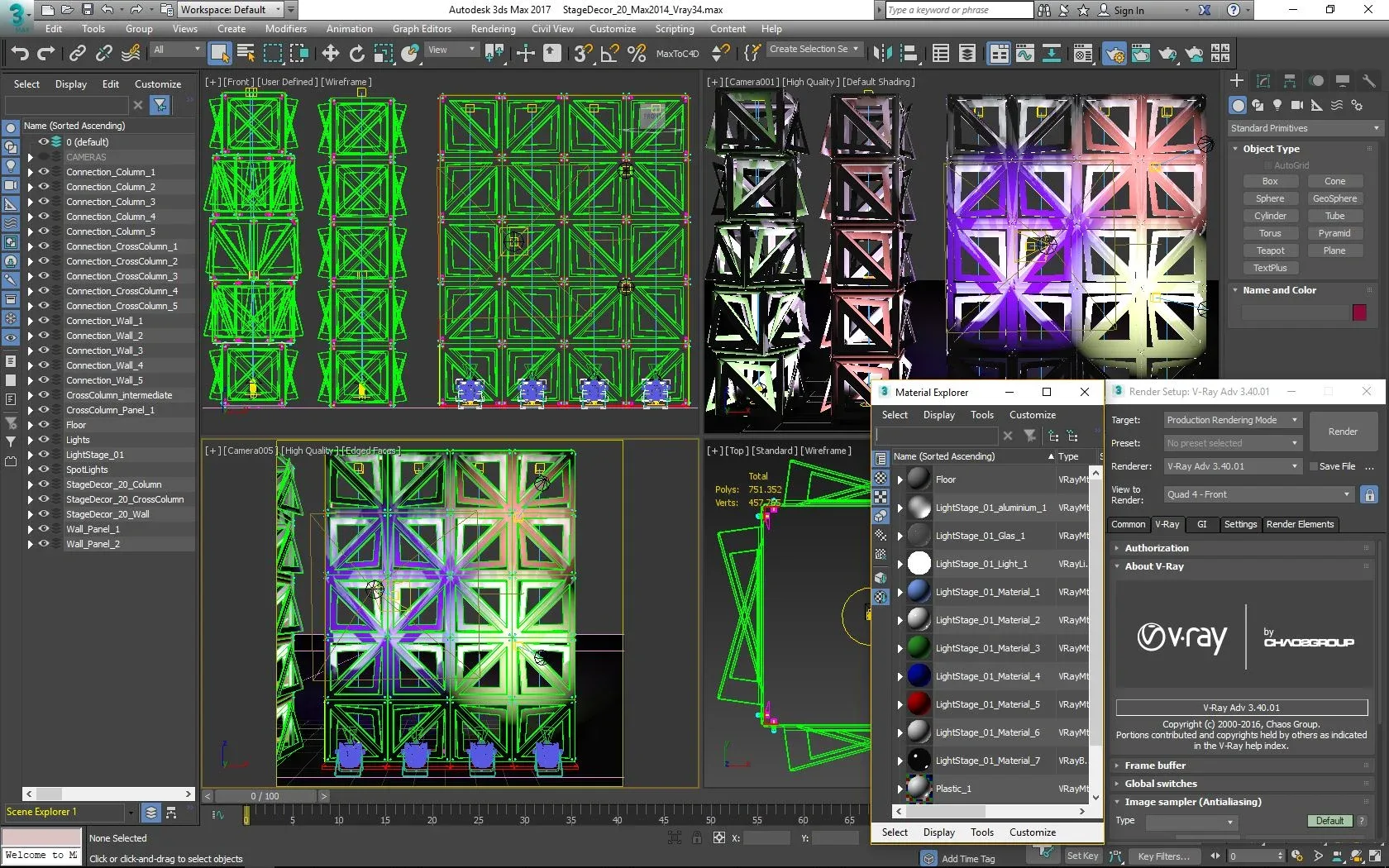Toggle the Layer Explorer icon
This screenshot has height=868, width=1389.
coord(967,54)
